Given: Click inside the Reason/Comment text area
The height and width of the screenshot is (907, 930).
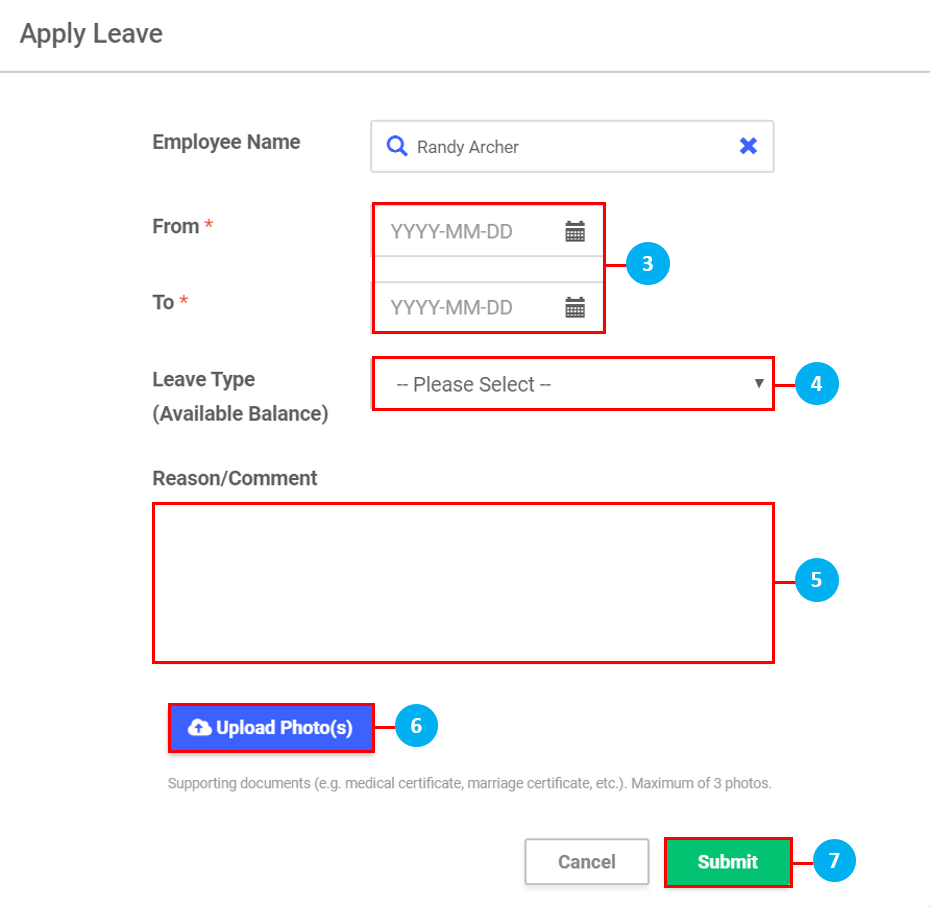Looking at the screenshot, I should (463, 582).
